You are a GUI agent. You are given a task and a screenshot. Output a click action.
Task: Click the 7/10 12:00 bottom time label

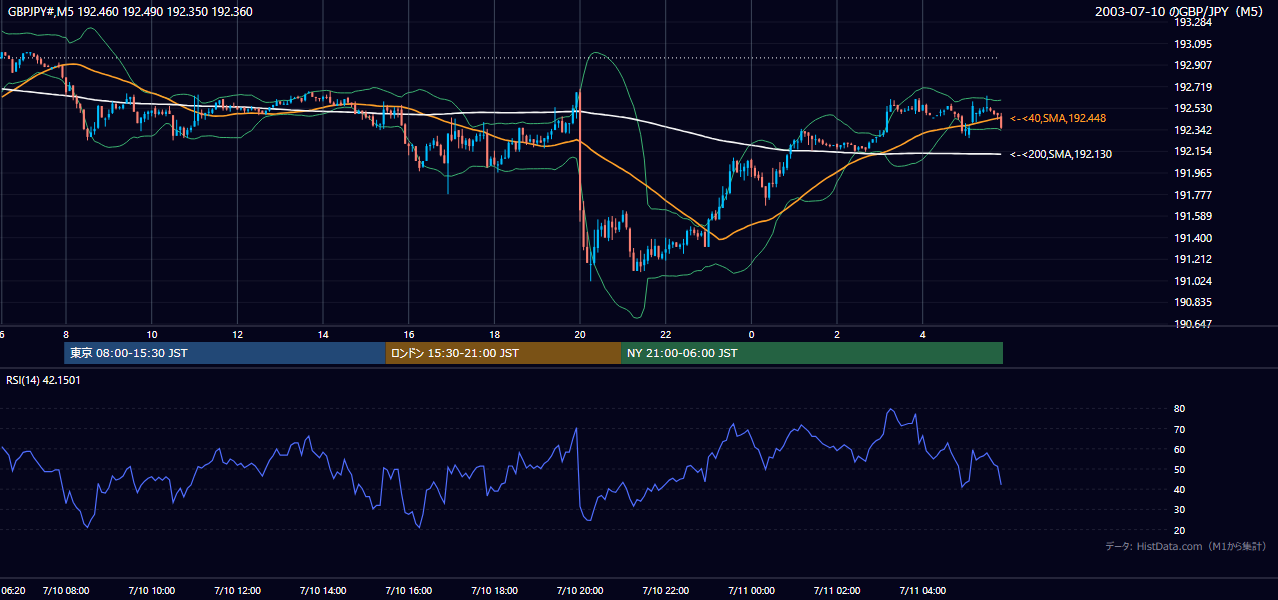pyautogui.click(x=237, y=591)
